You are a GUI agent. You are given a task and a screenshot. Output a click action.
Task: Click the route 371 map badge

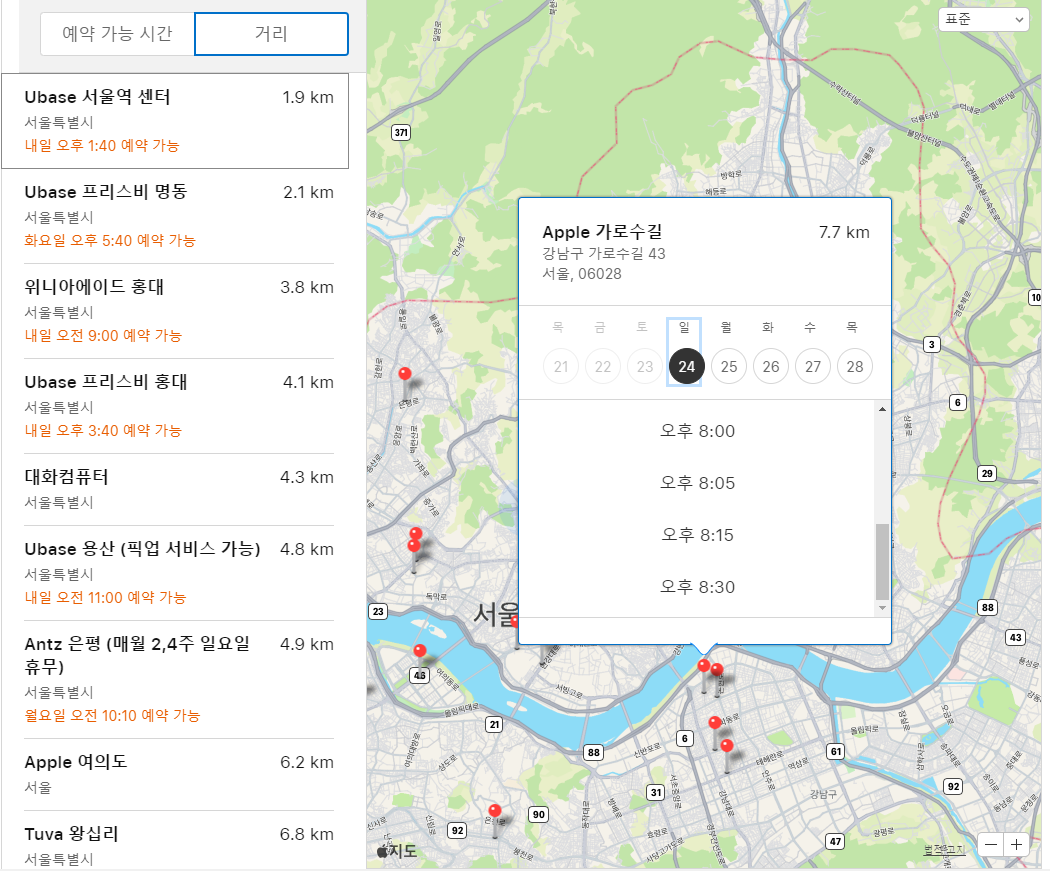click(x=401, y=133)
